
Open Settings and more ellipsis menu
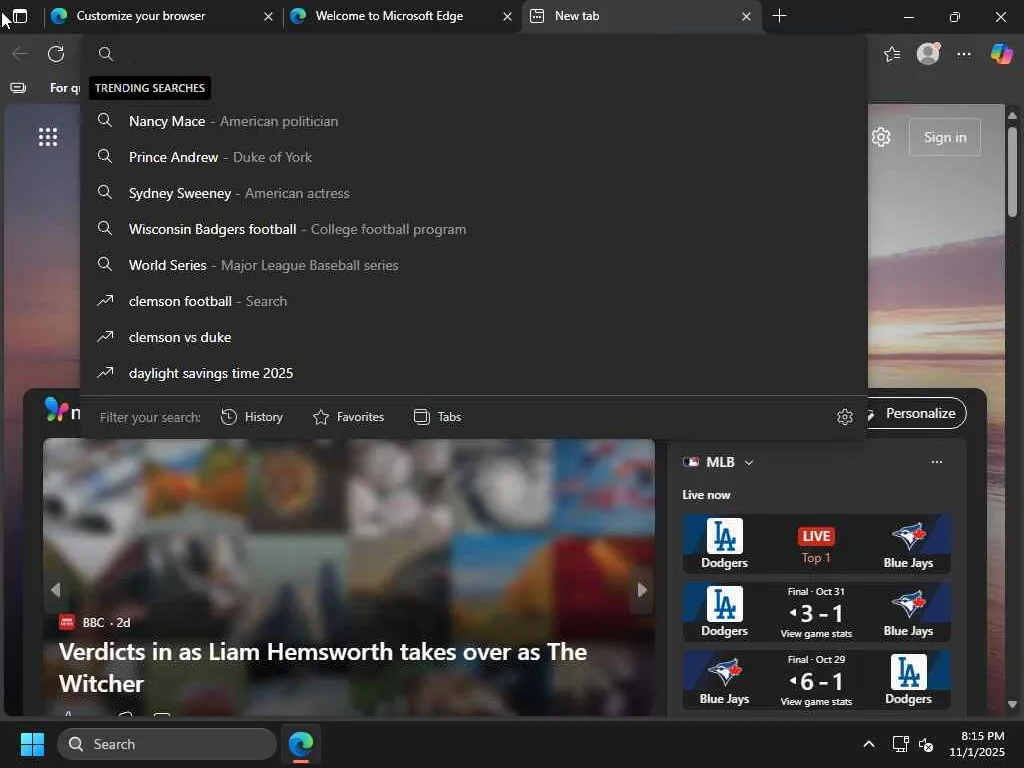coord(964,54)
